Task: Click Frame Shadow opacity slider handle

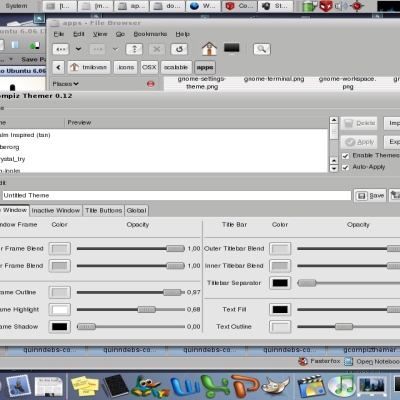Action: pos(86,327)
